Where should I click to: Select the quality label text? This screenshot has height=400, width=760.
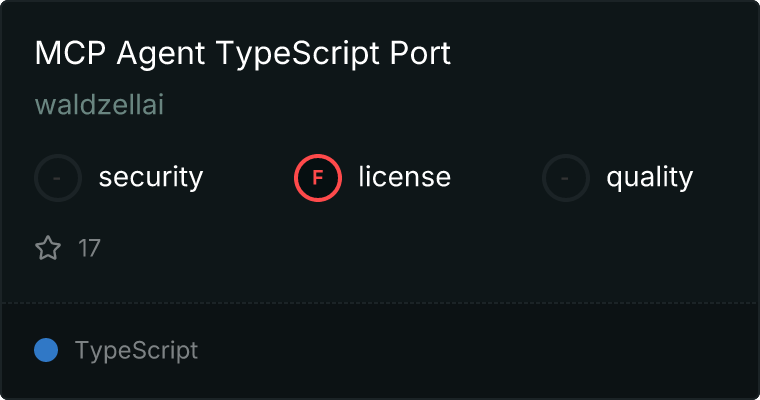(649, 178)
